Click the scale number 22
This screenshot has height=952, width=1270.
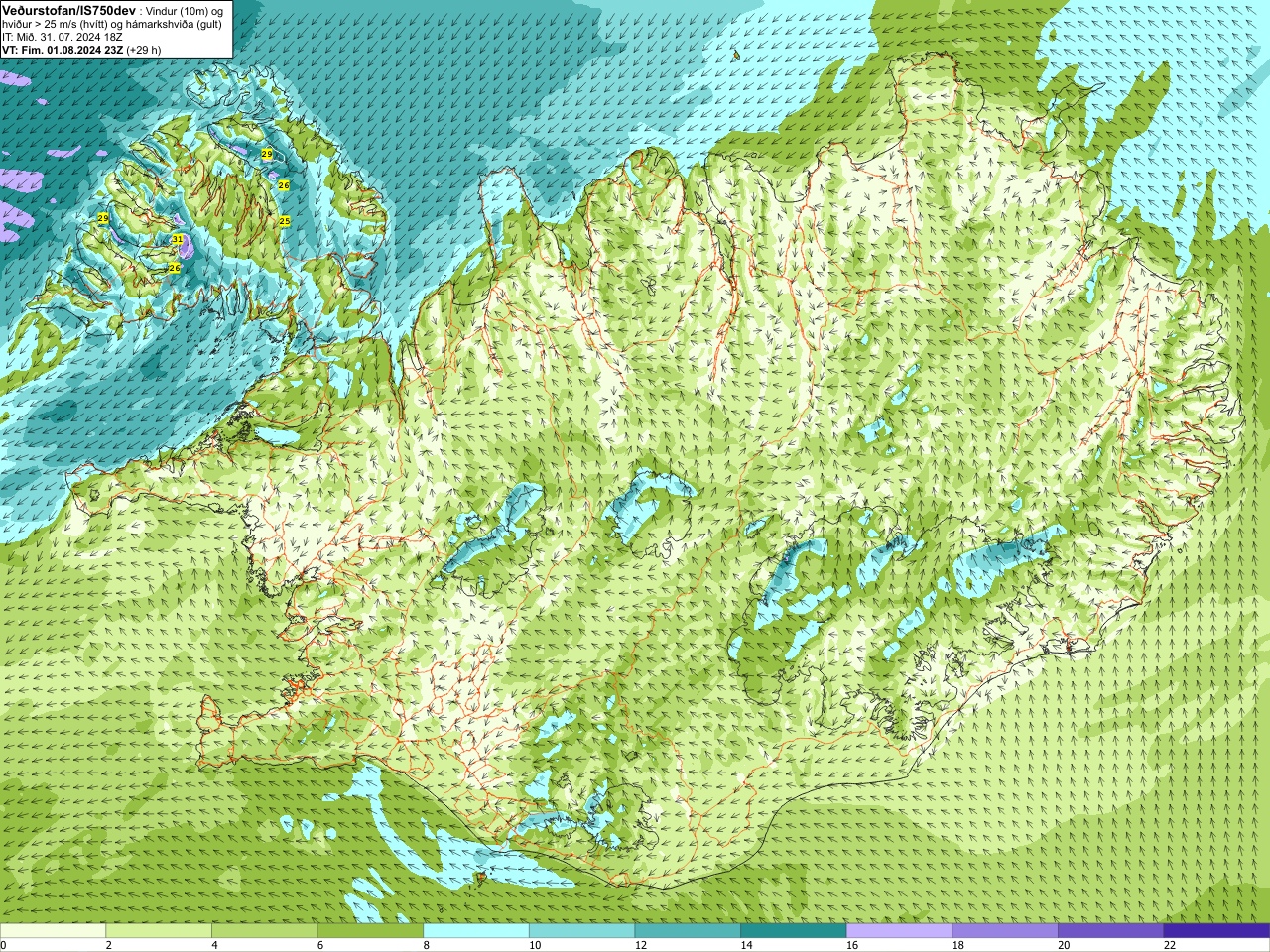point(1170,945)
